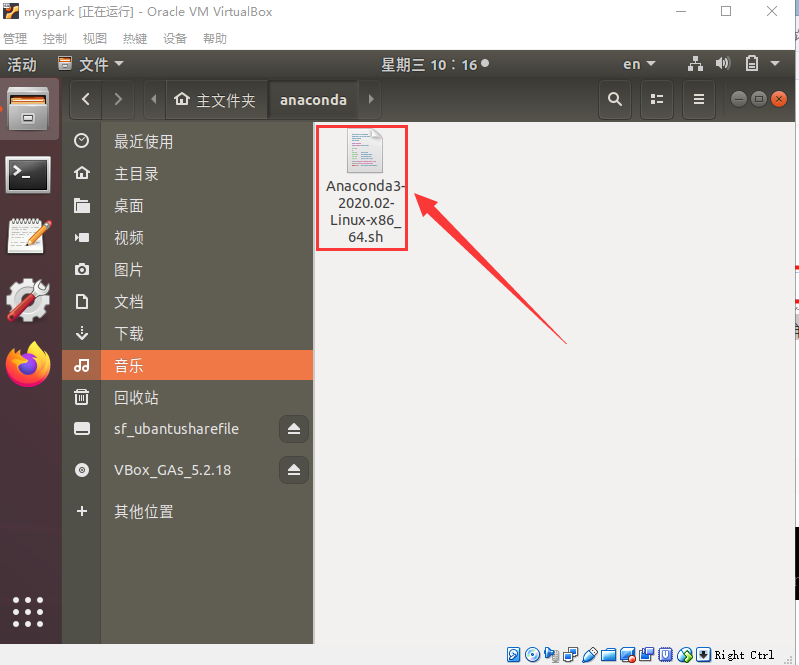Open VirtualBox 帮助 menu

click(215, 39)
